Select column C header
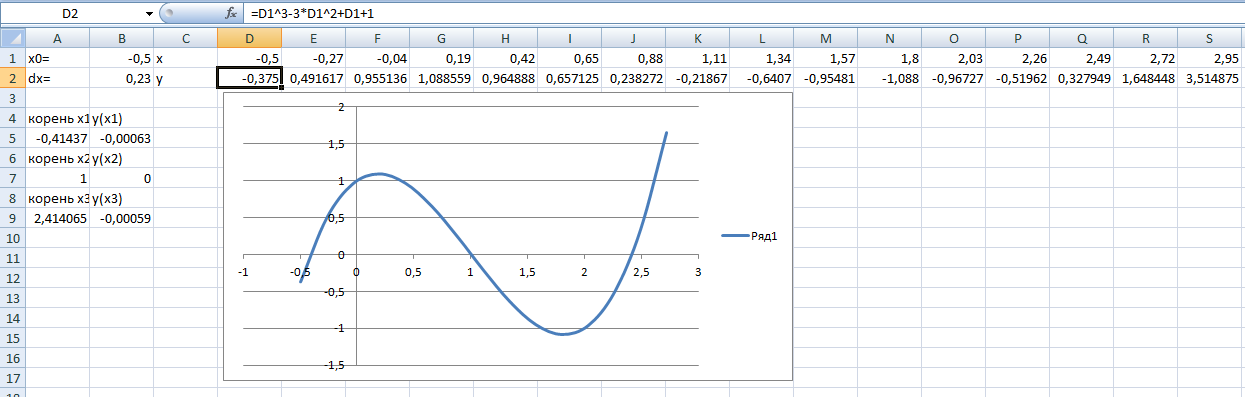This screenshot has height=397, width=1245. 185,38
